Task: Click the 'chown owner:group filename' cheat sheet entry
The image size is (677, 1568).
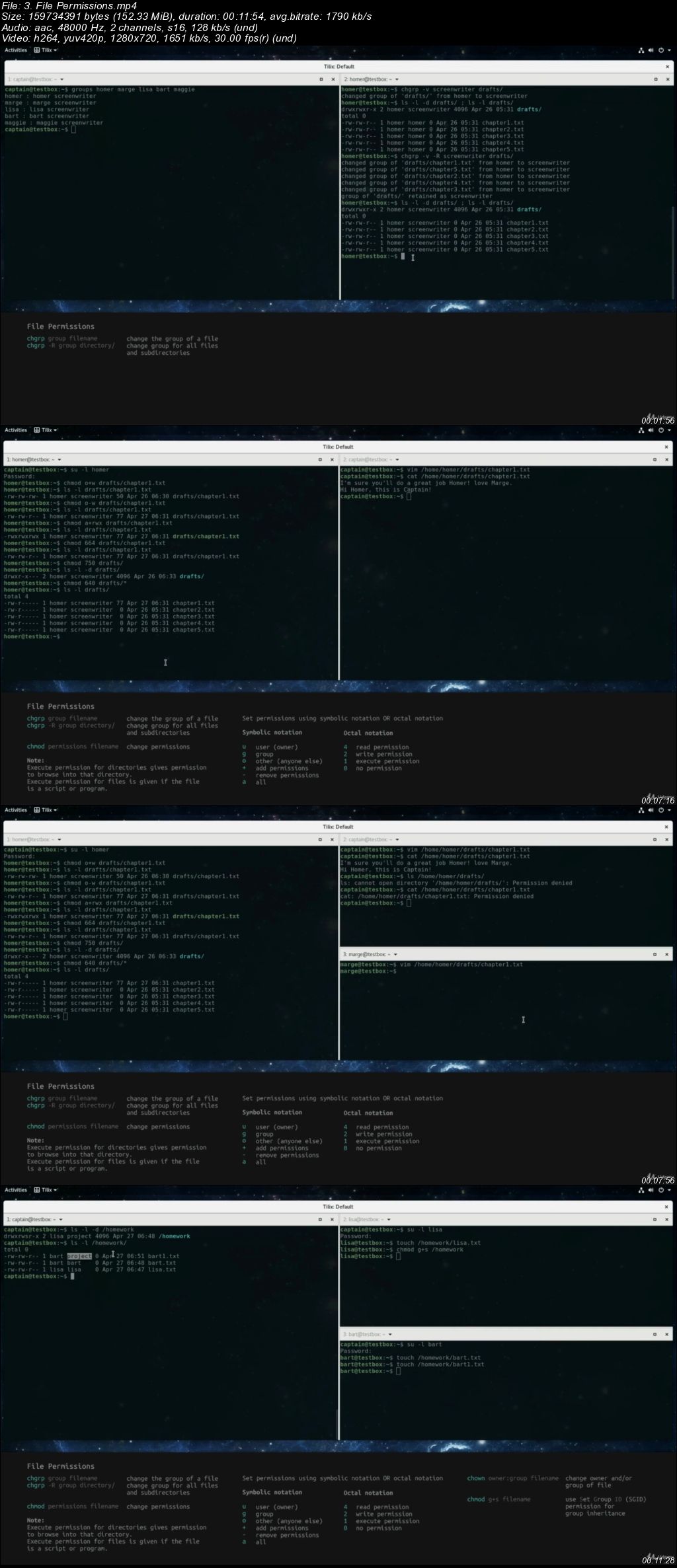Action: [513, 1479]
